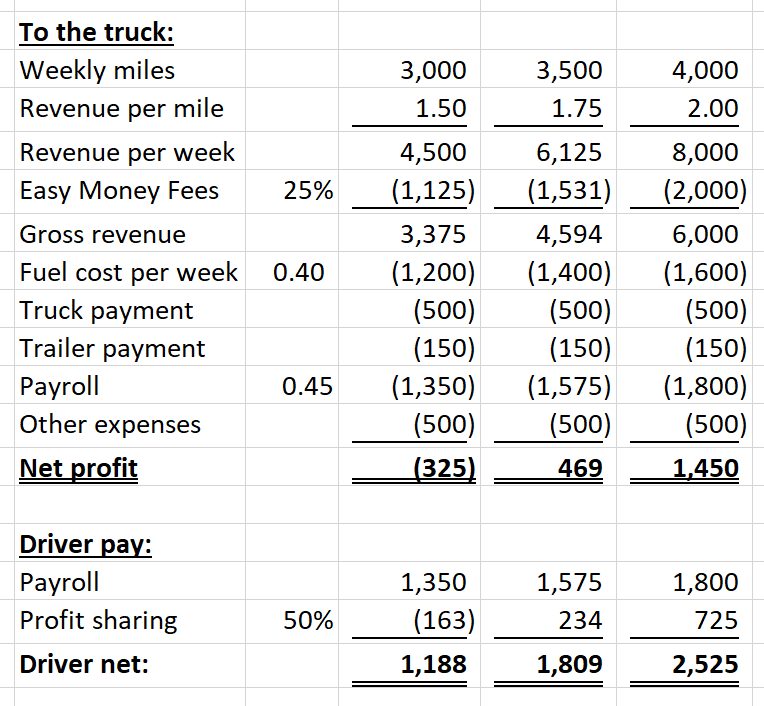Click the 'Fuel cost per week' label

[x=129, y=272]
